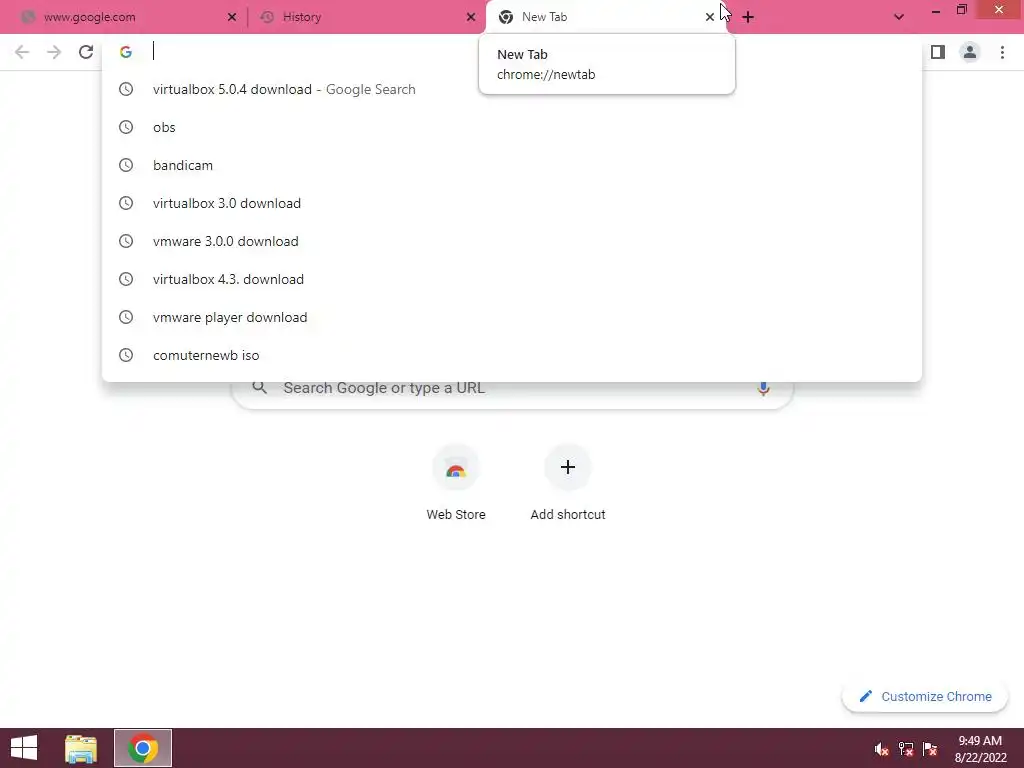Open the profile avatar menu
1024x768 pixels.
[970, 52]
